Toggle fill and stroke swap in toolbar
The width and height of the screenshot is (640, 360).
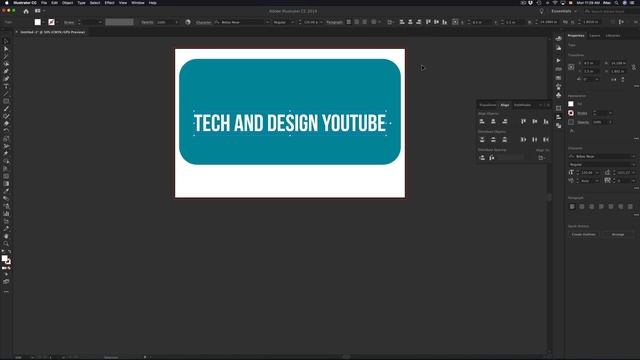[x=9, y=252]
